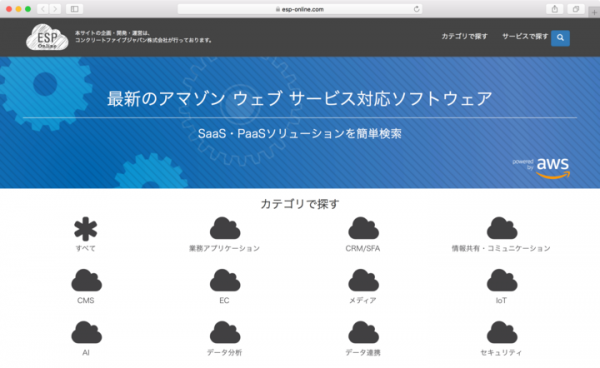Click the Safari share button
Viewport: 600px width, 368px height.
point(554,9)
